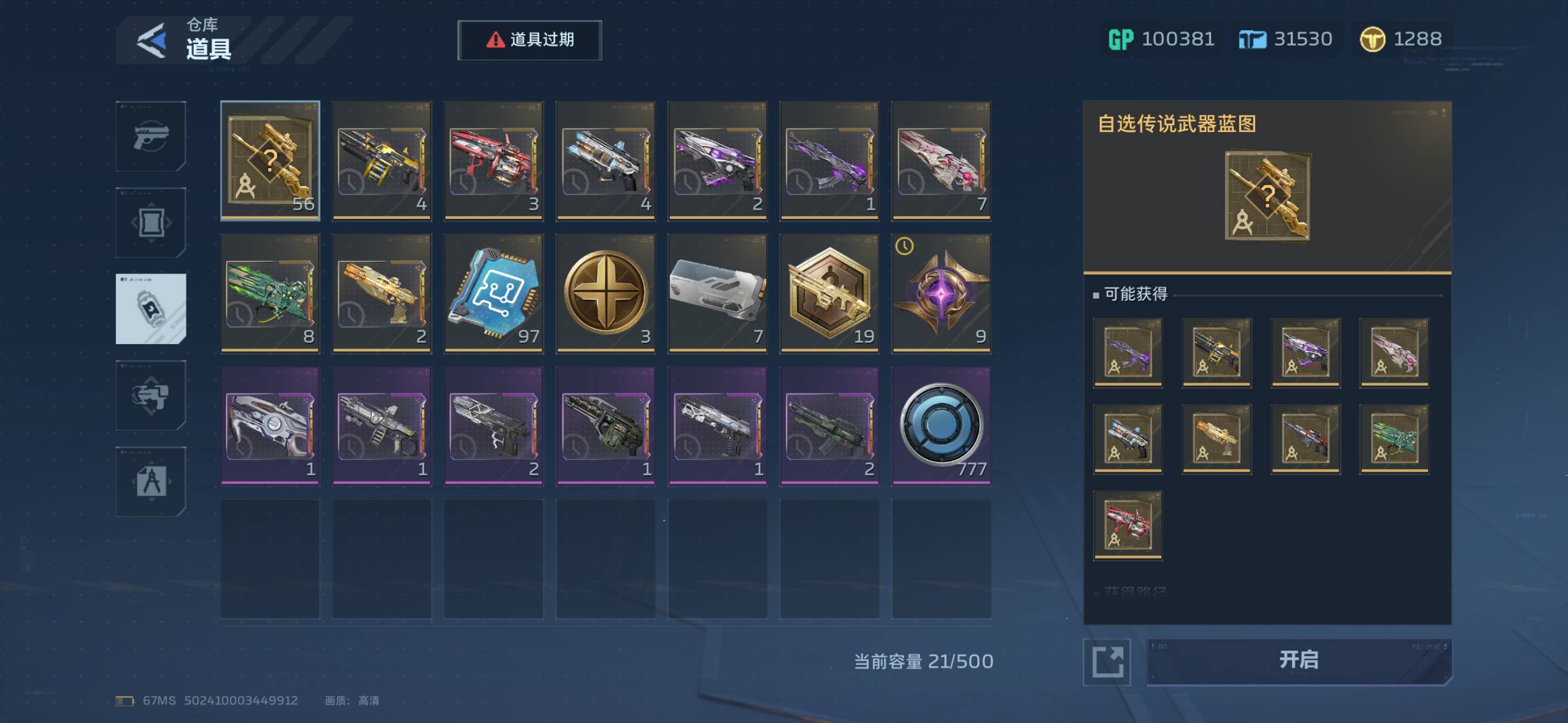
Task: Open the weapons category in sidebar
Action: point(151,136)
